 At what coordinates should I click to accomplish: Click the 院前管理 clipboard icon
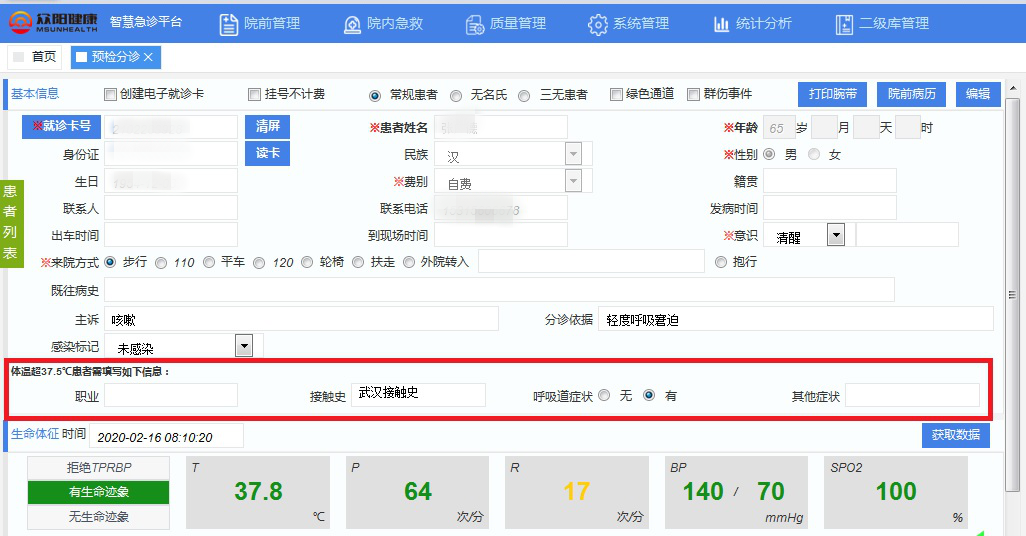tap(228, 24)
